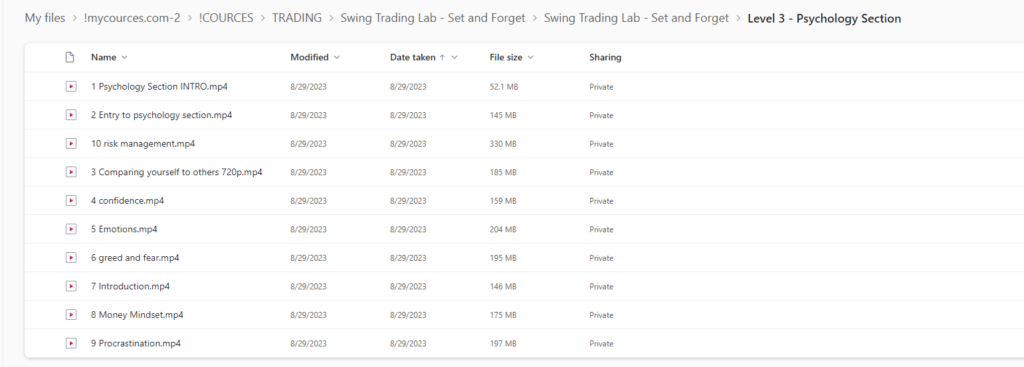
Task: Click video icon next to 8 Money Mindset
Action: coord(71,315)
